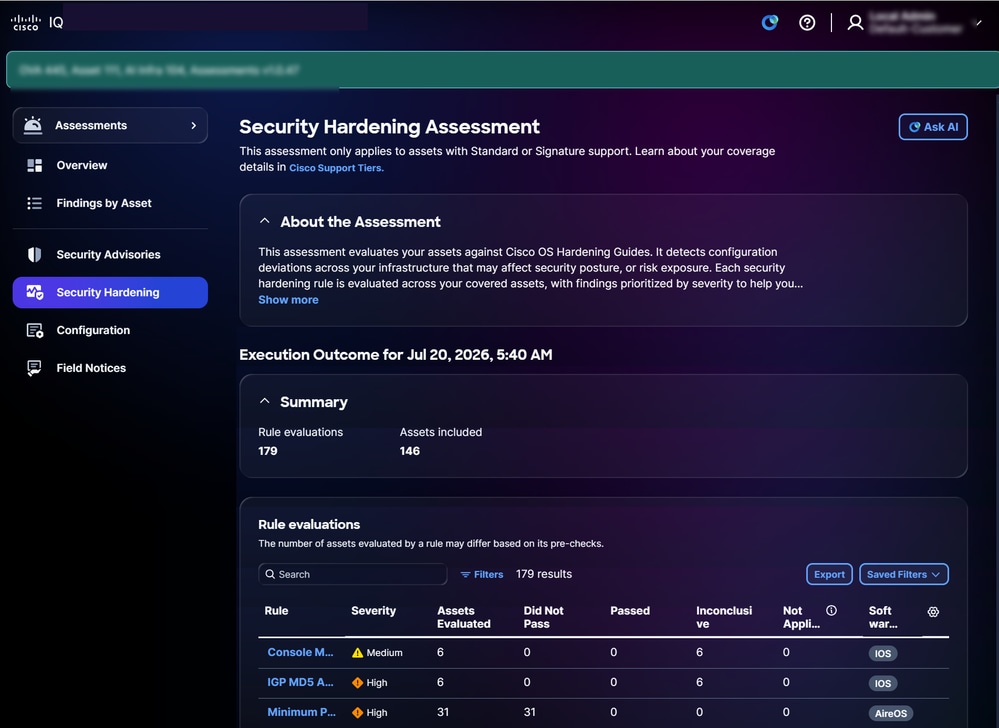
Task: Collapse the About the Assessment section
Action: click(264, 221)
